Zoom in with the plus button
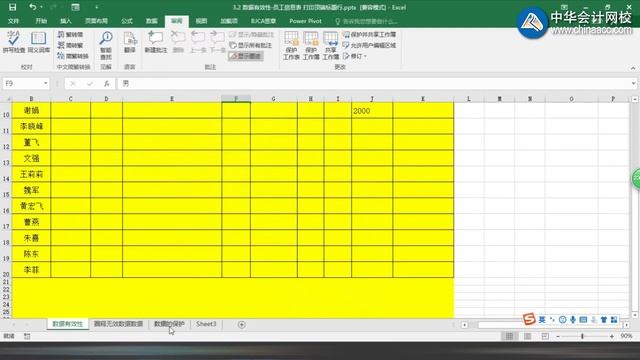The height and width of the screenshot is (360, 640). click(612, 336)
